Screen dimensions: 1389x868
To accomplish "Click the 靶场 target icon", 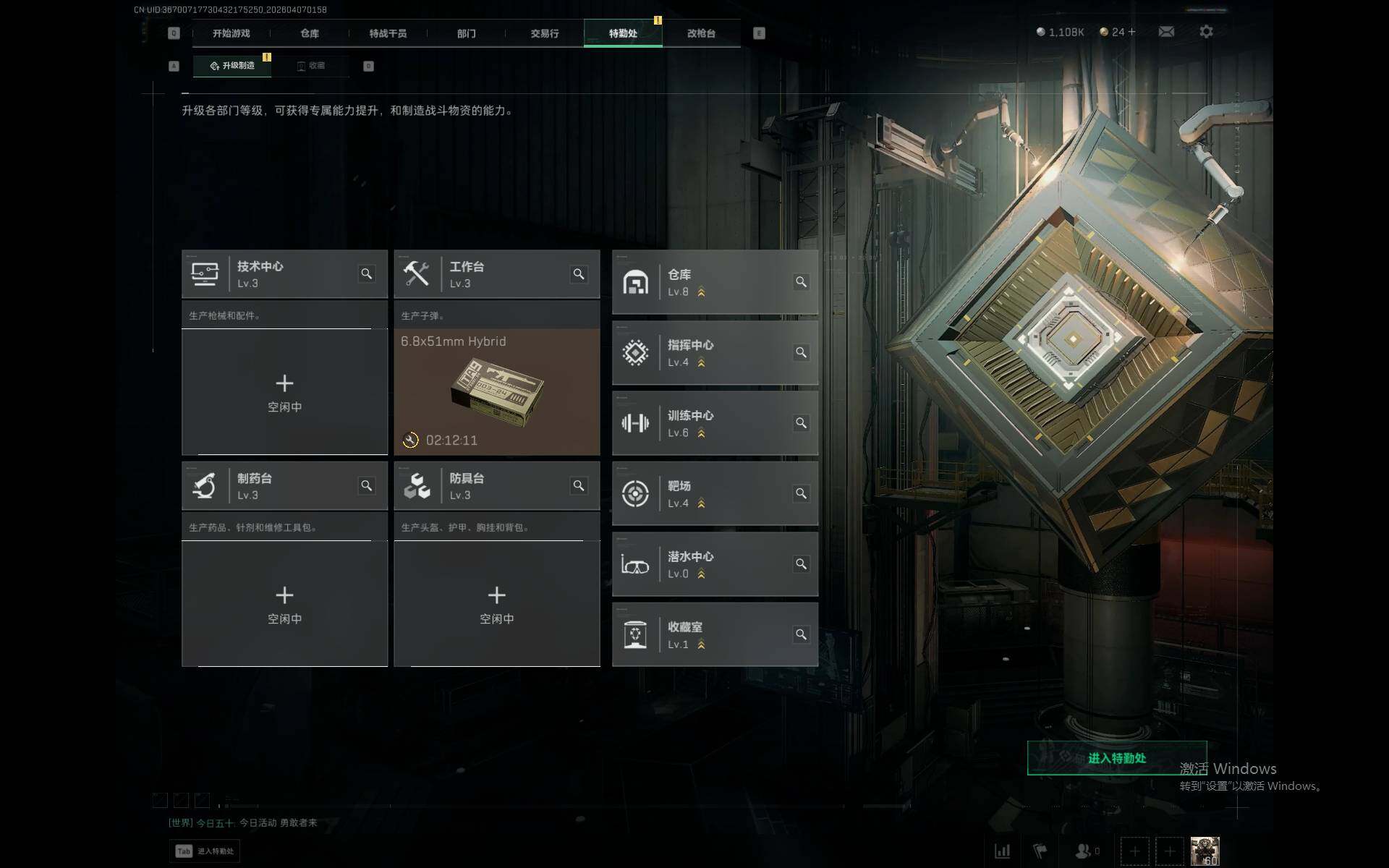I will click(x=635, y=494).
